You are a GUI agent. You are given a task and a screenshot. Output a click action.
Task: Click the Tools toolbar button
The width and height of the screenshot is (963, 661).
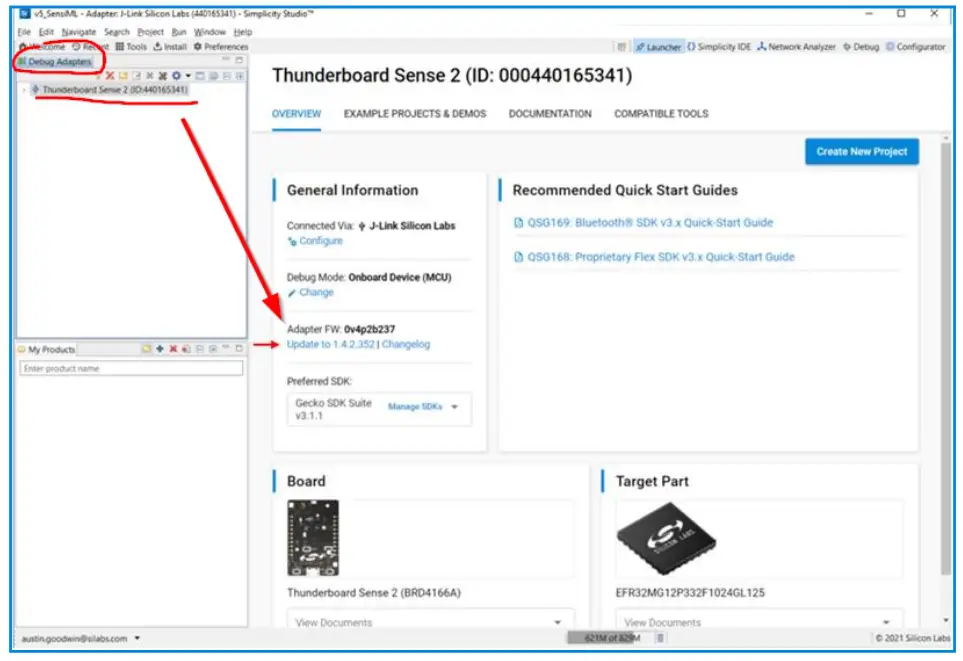(131, 47)
